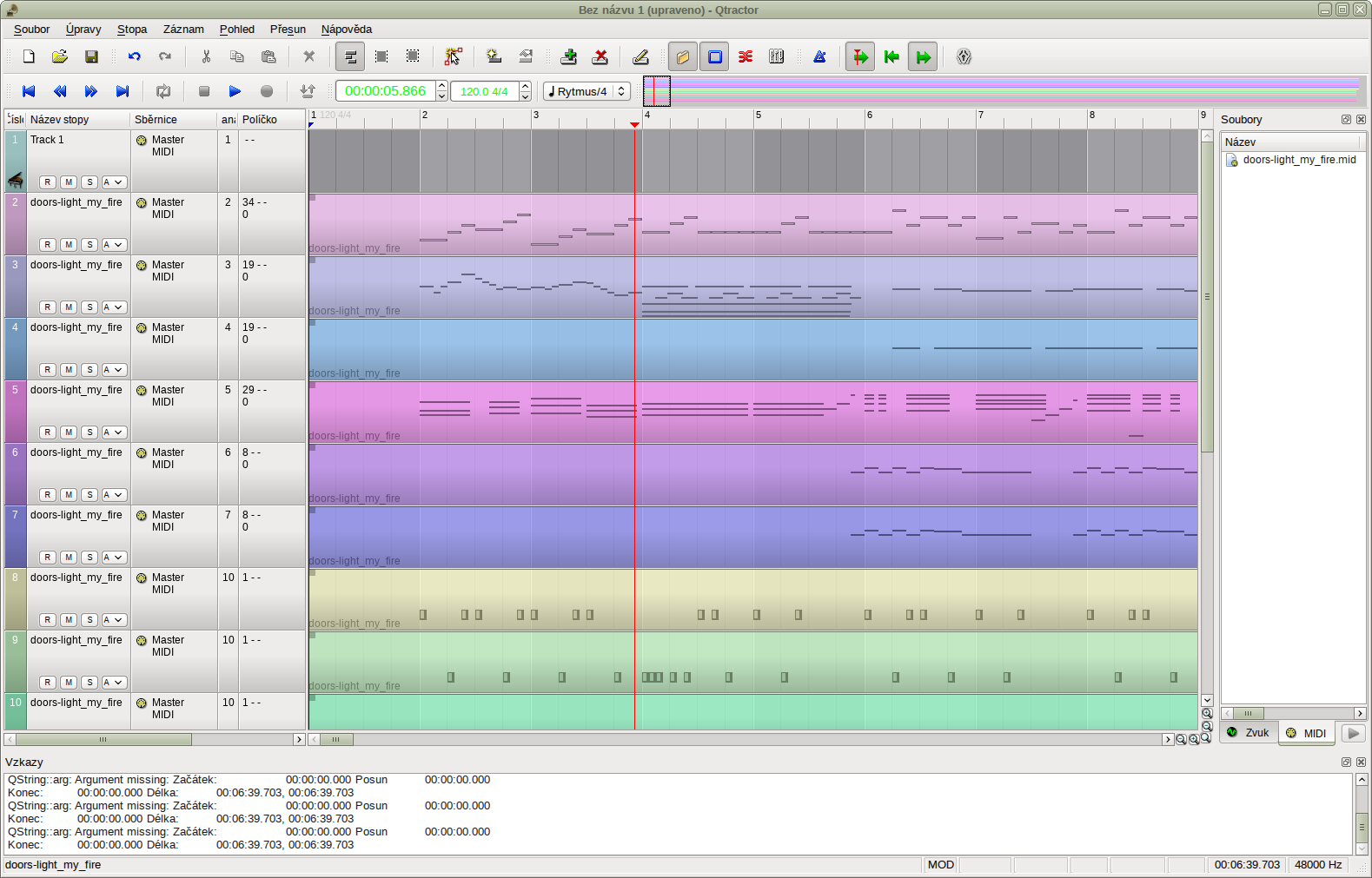Image resolution: width=1372 pixels, height=878 pixels.
Task: Click the rewind transport button
Action: (60, 91)
